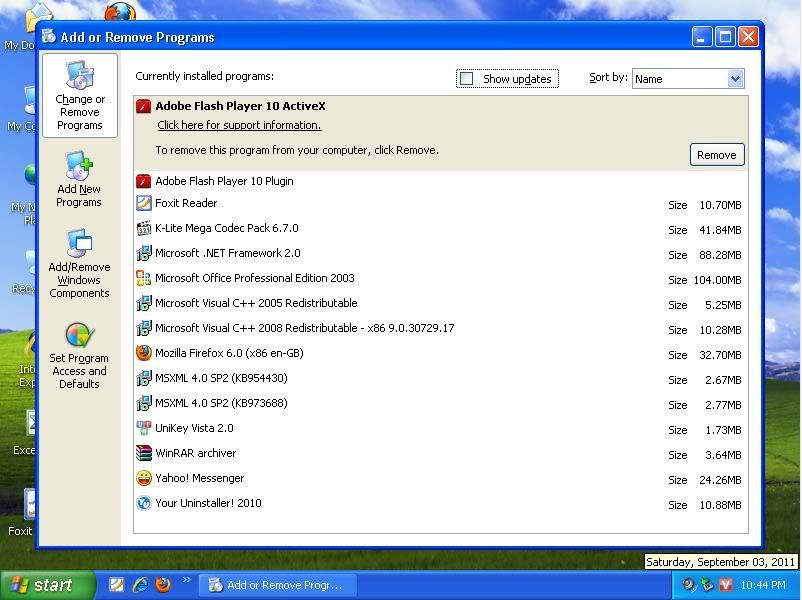This screenshot has width=802, height=600.
Task: Select 'Your Uninstaller! 2010' entry
Action: coord(208,503)
